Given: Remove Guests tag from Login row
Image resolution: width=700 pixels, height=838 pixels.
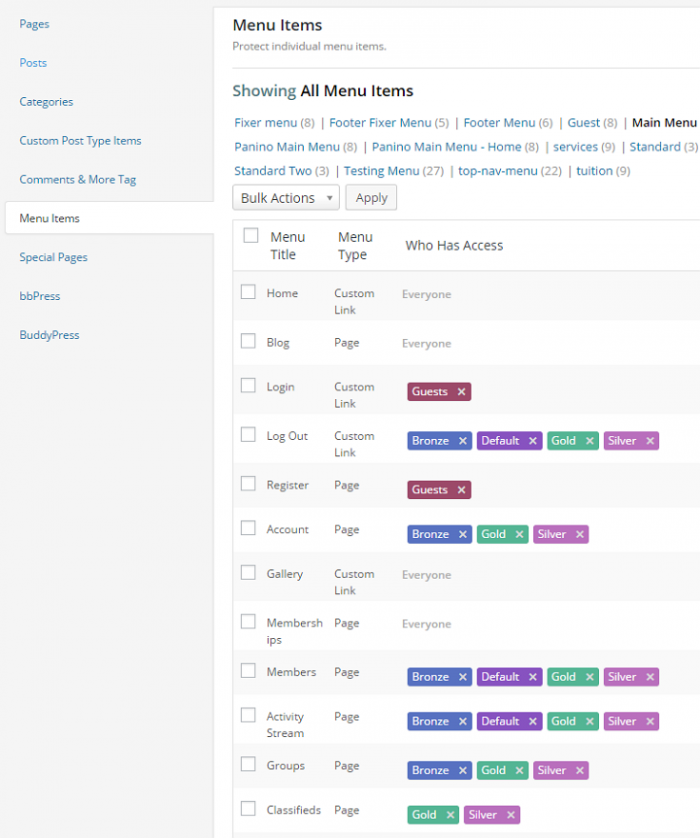Looking at the screenshot, I should point(461,392).
